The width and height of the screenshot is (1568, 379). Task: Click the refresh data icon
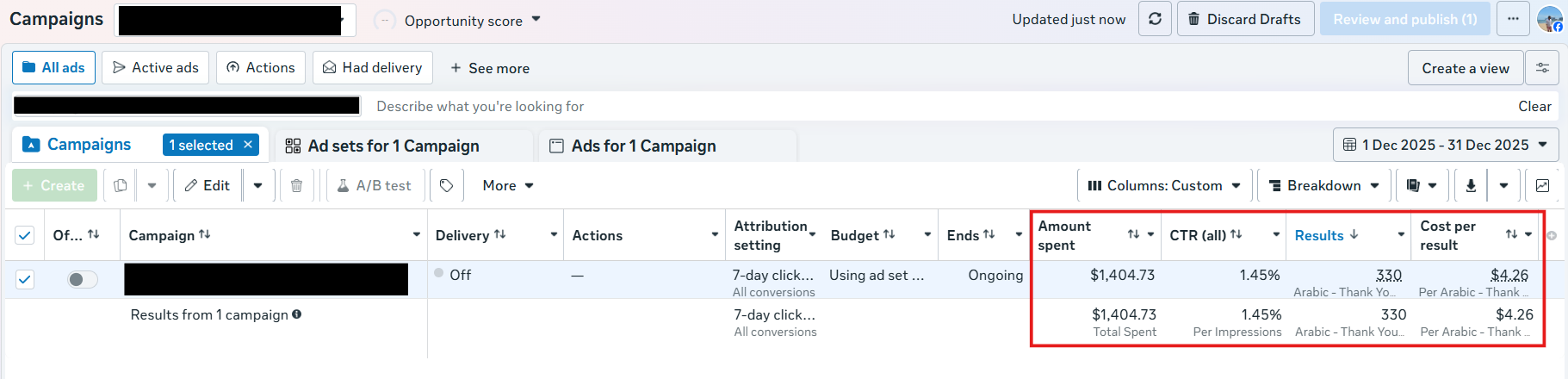(1155, 19)
